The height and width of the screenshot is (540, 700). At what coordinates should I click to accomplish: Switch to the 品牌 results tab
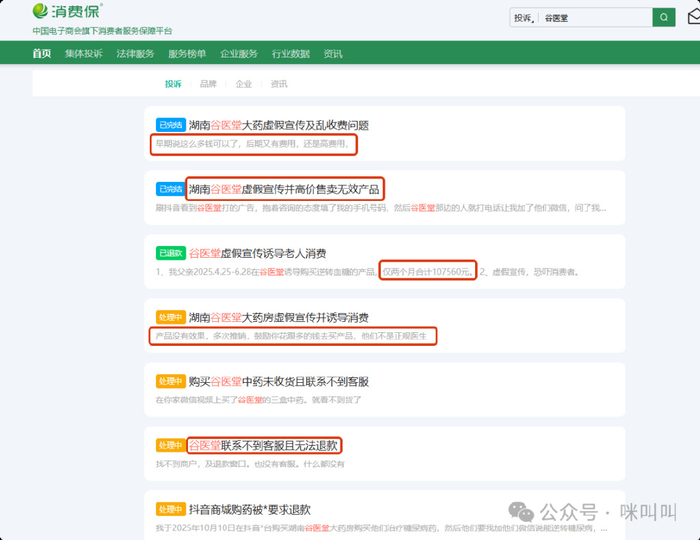pyautogui.click(x=208, y=84)
